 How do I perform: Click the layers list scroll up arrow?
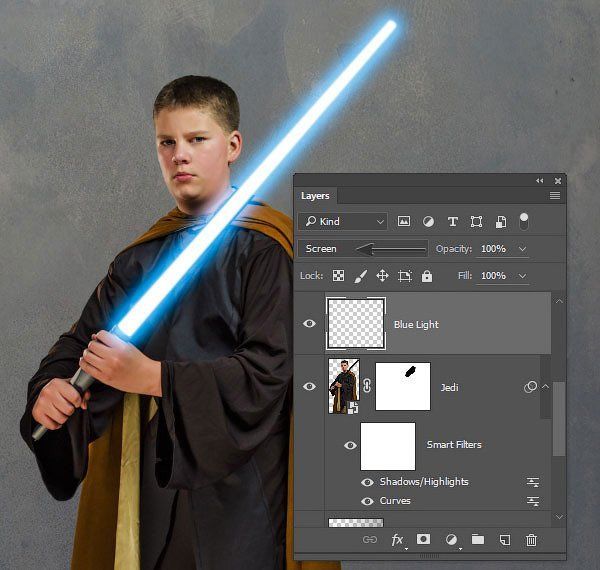click(x=559, y=301)
